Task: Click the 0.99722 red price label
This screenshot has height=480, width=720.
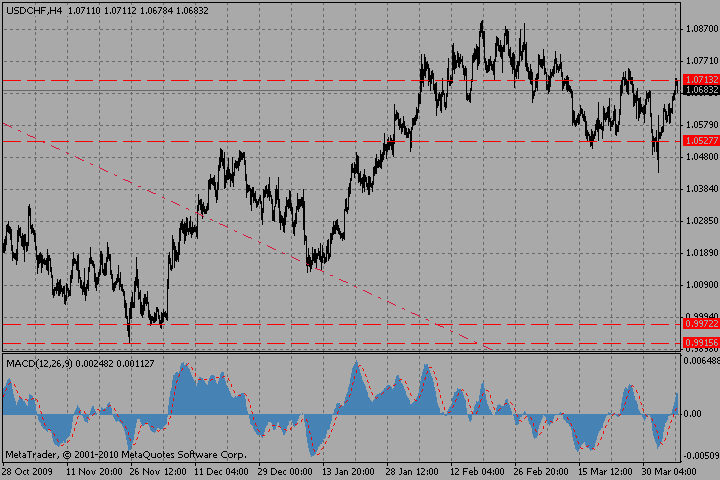Action: [701, 324]
